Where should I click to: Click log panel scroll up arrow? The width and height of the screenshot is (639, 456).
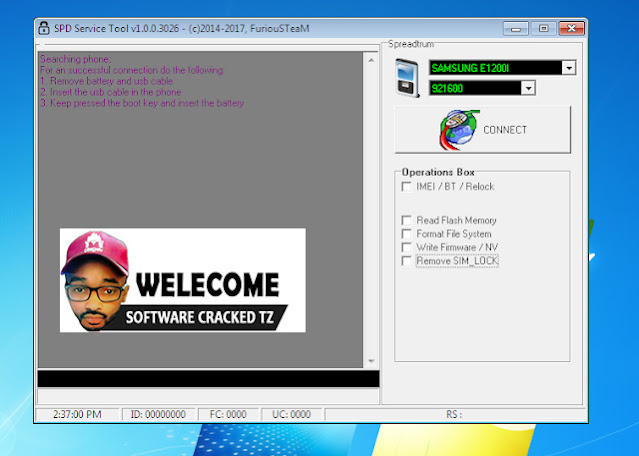[371, 60]
